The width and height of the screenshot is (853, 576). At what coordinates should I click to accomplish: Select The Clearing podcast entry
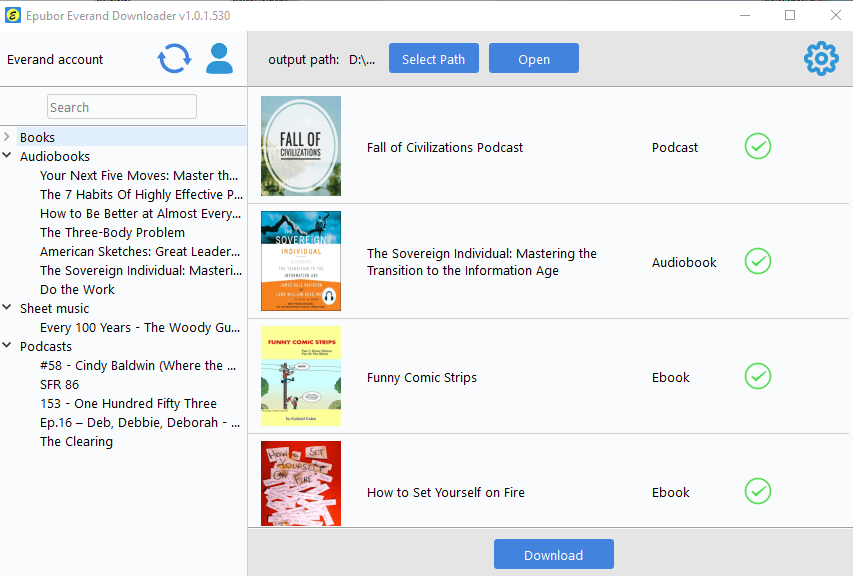[76, 441]
